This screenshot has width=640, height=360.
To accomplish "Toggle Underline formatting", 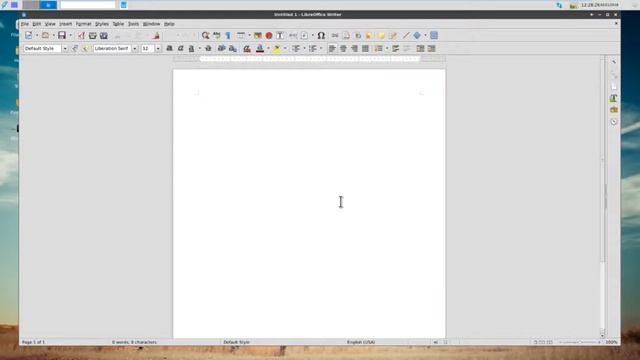I will tap(191, 49).
